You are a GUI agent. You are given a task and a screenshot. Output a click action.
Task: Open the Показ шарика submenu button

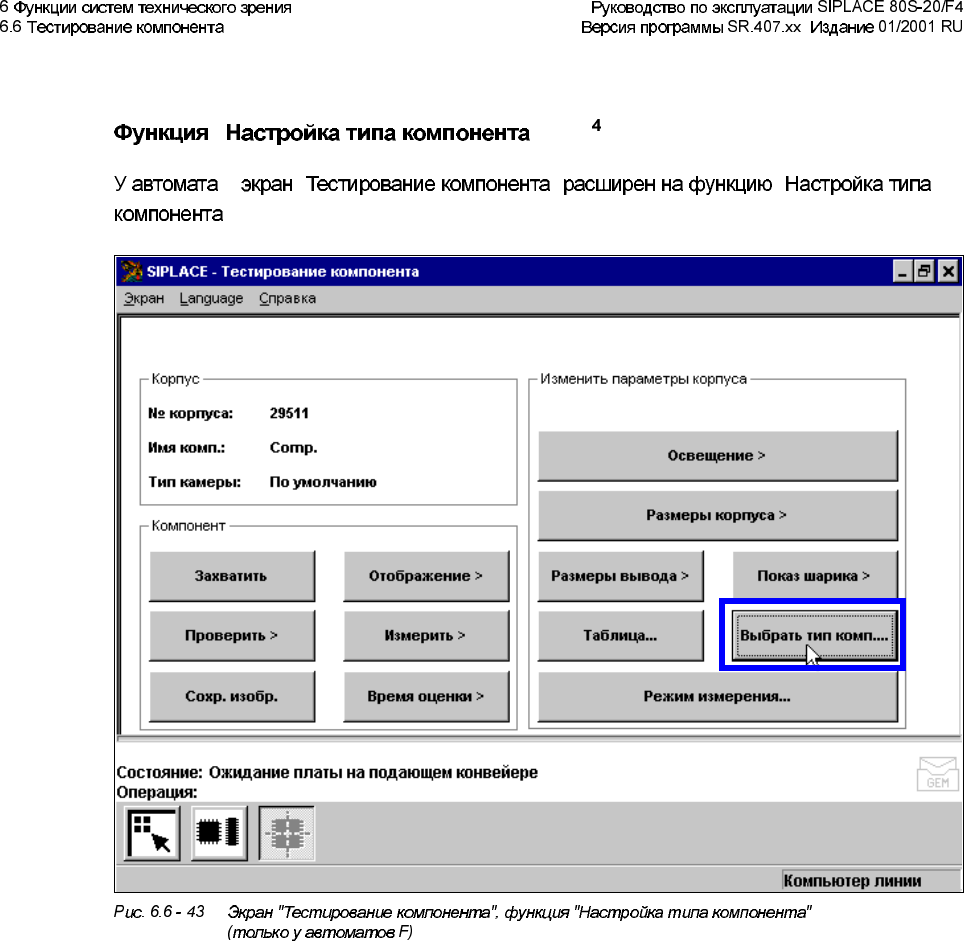[815, 576]
